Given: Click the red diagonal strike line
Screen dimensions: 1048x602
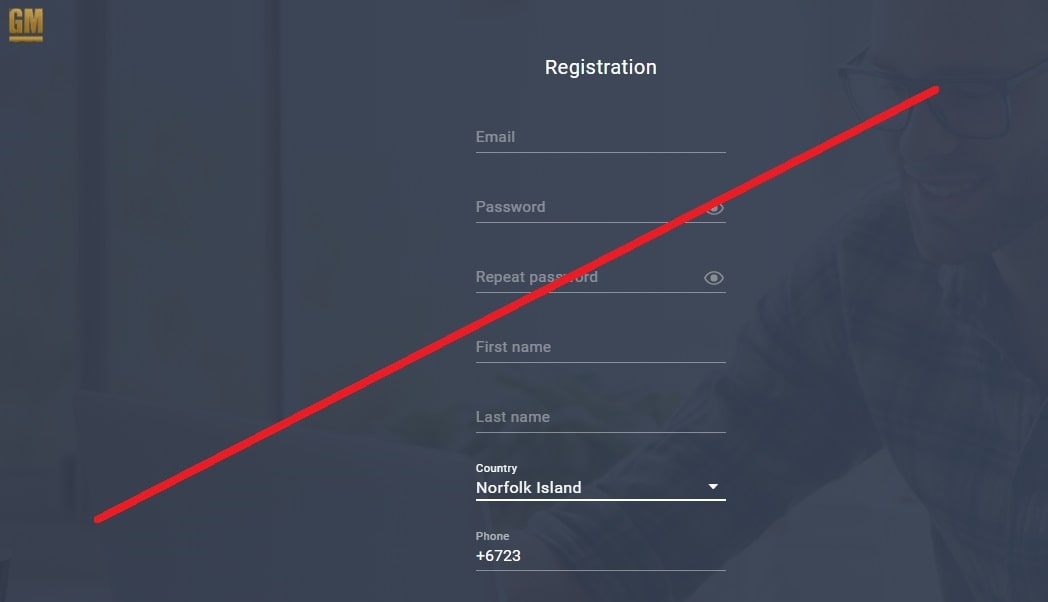Looking at the screenshot, I should [516, 305].
